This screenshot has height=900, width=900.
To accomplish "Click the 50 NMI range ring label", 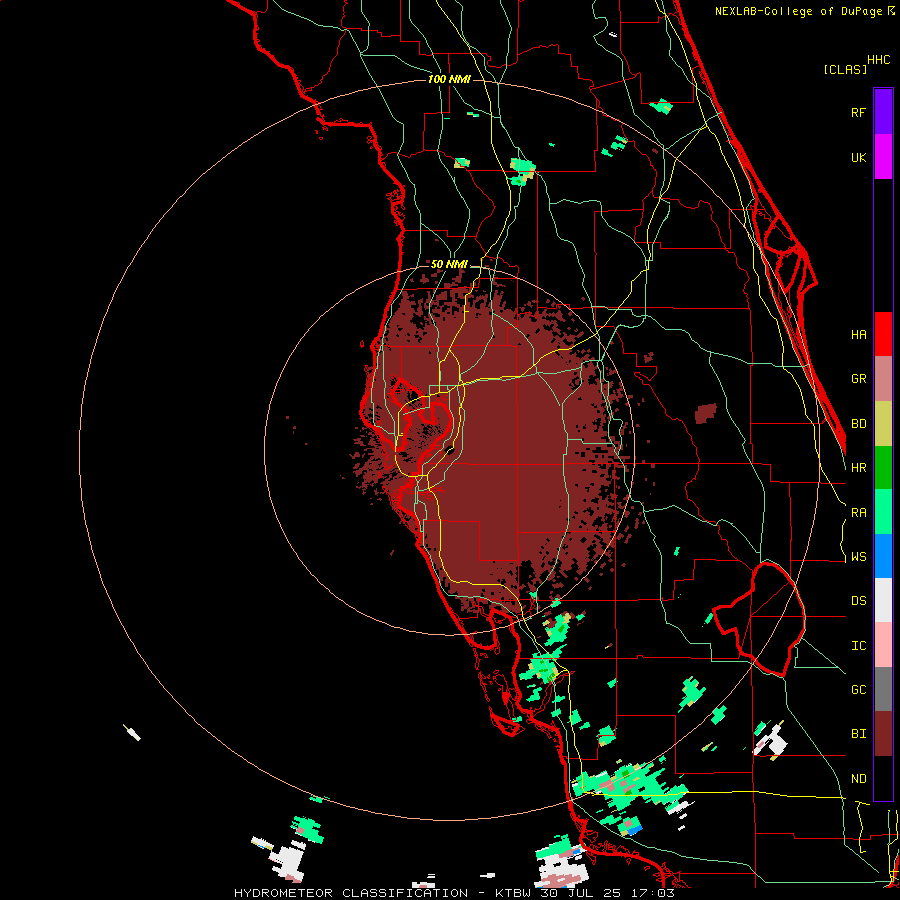I will tap(449, 264).
